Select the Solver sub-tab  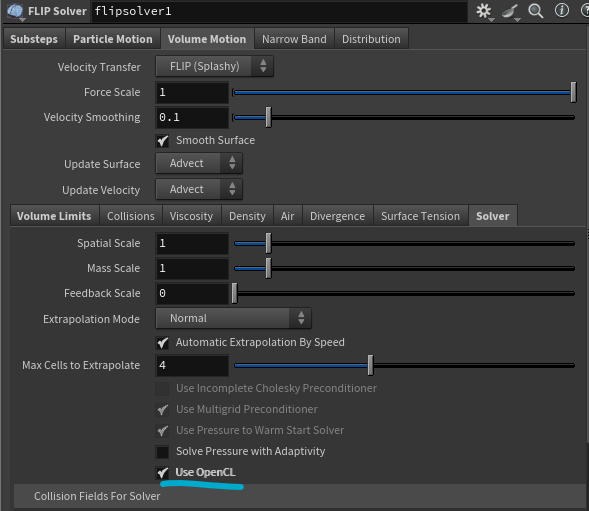(x=492, y=216)
